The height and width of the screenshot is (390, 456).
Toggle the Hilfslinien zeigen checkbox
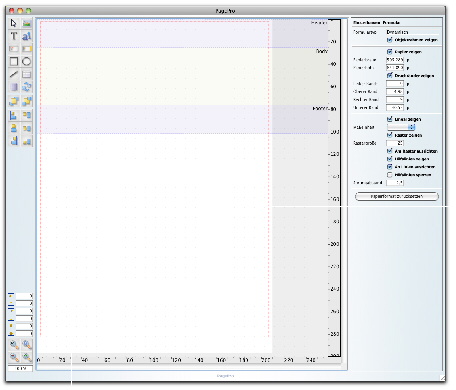tap(389, 159)
